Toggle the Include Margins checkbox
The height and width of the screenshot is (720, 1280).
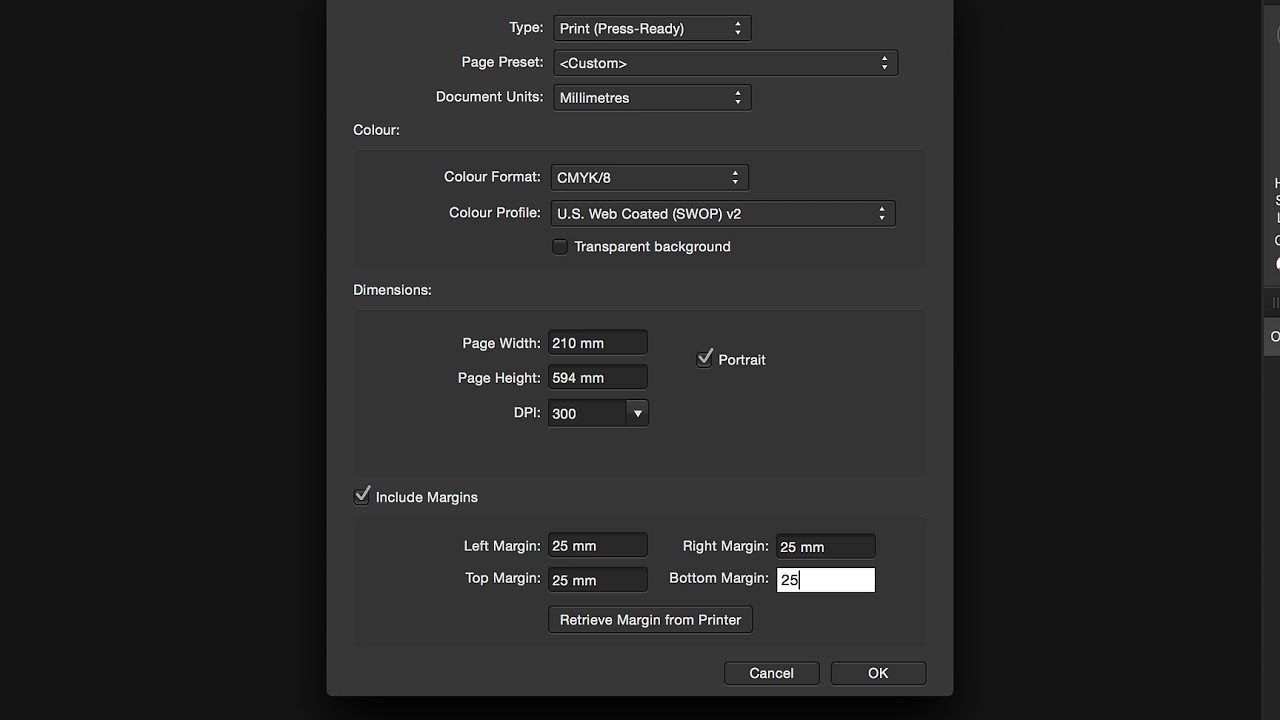pos(362,496)
